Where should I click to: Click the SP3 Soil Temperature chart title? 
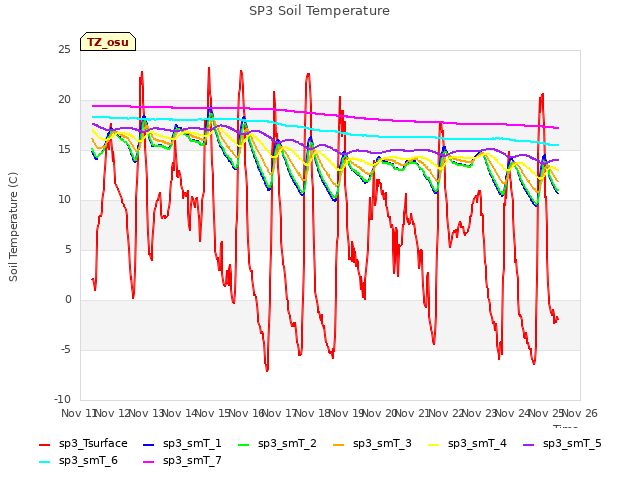319,11
